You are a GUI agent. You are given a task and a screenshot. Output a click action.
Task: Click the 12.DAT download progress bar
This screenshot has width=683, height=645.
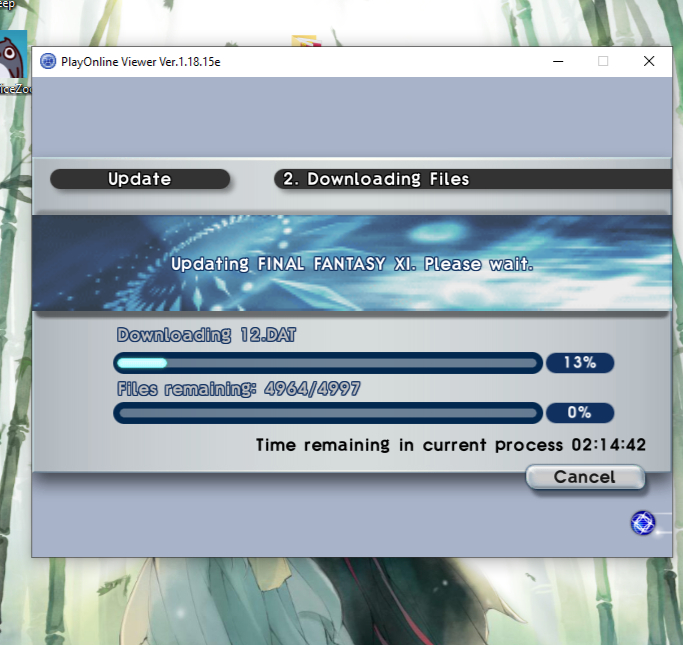point(328,362)
